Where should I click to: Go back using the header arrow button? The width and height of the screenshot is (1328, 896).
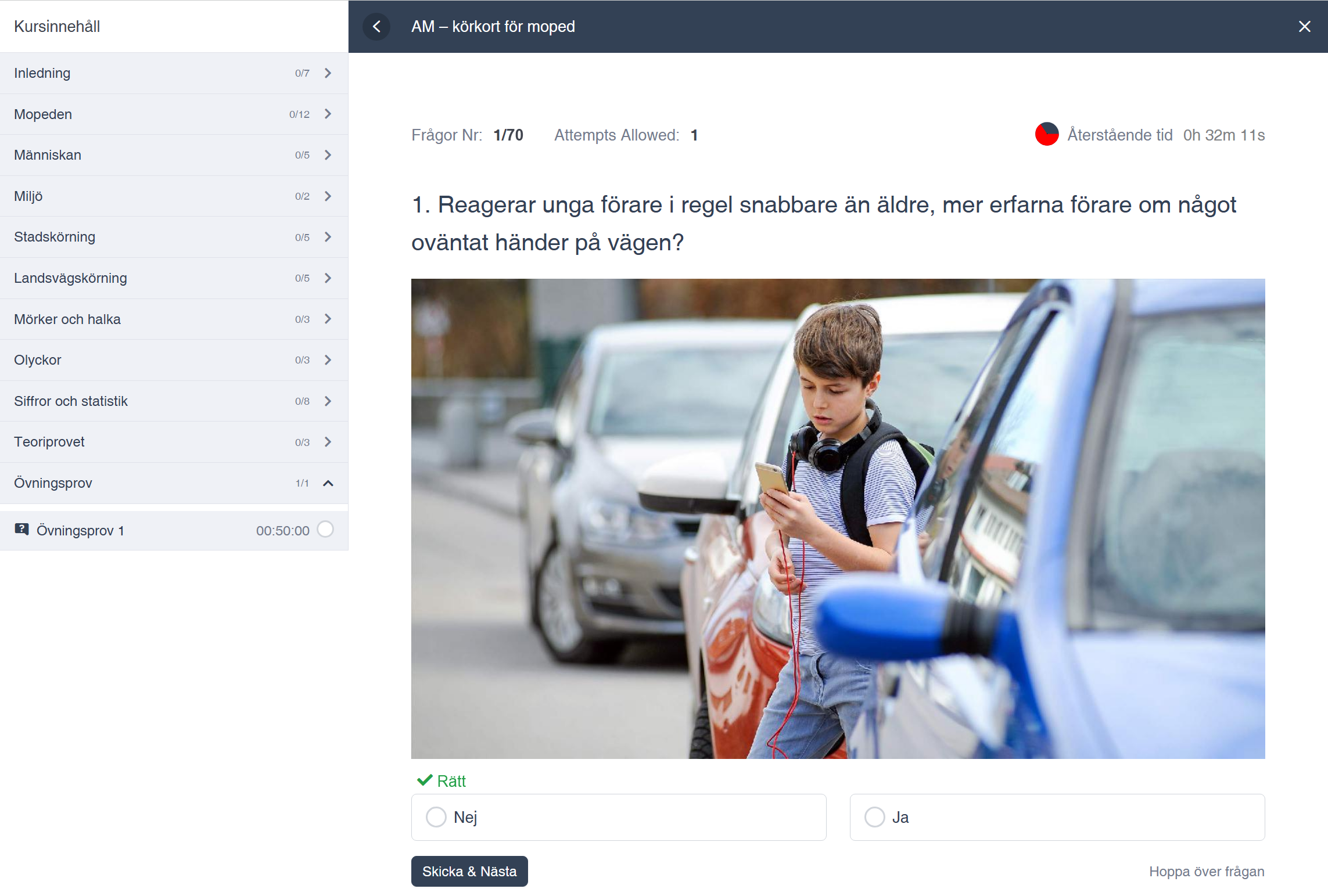click(x=376, y=27)
